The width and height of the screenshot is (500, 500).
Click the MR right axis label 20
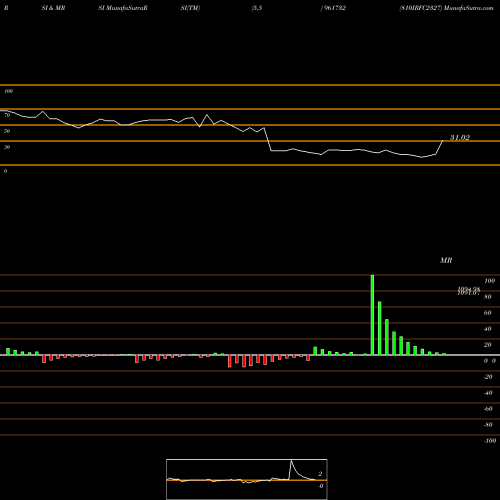click(488, 345)
